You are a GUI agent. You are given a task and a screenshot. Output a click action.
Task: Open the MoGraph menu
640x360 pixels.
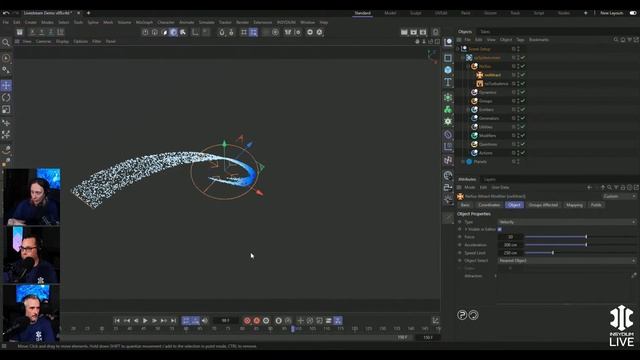click(144, 22)
